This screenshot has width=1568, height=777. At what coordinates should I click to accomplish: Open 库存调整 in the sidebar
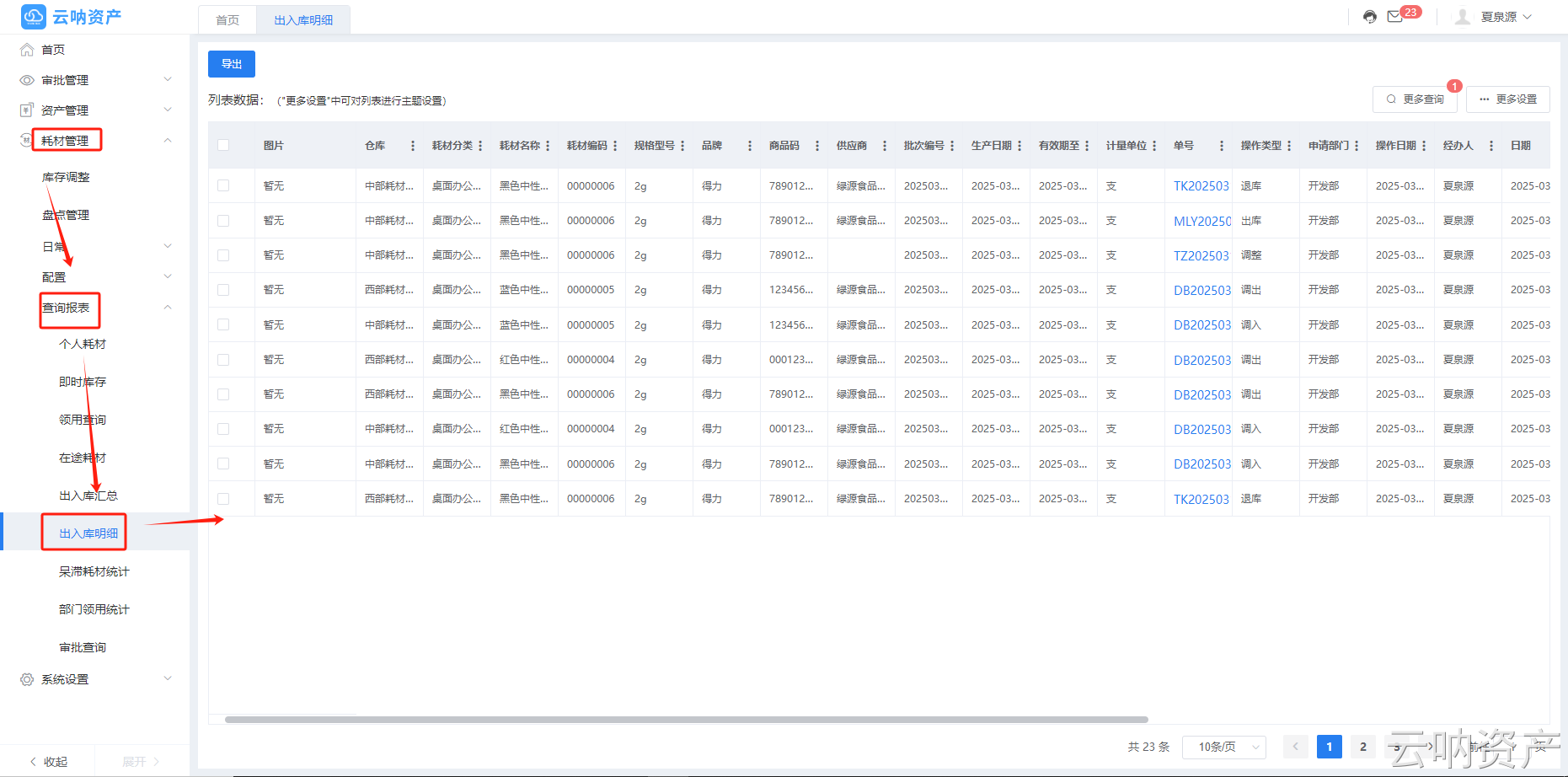tap(66, 177)
